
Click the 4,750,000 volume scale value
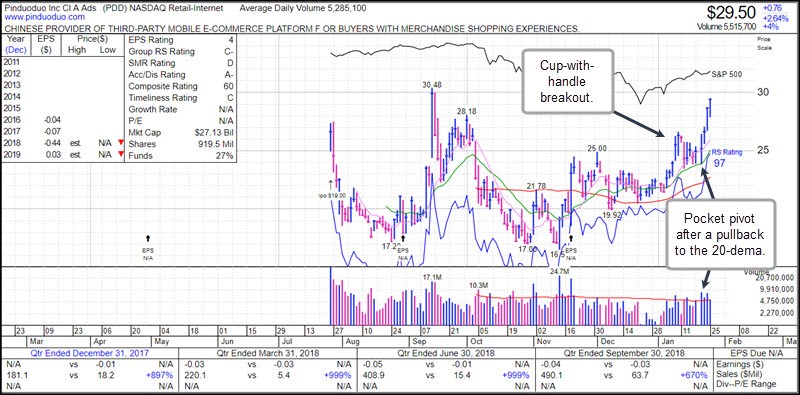[777, 301]
